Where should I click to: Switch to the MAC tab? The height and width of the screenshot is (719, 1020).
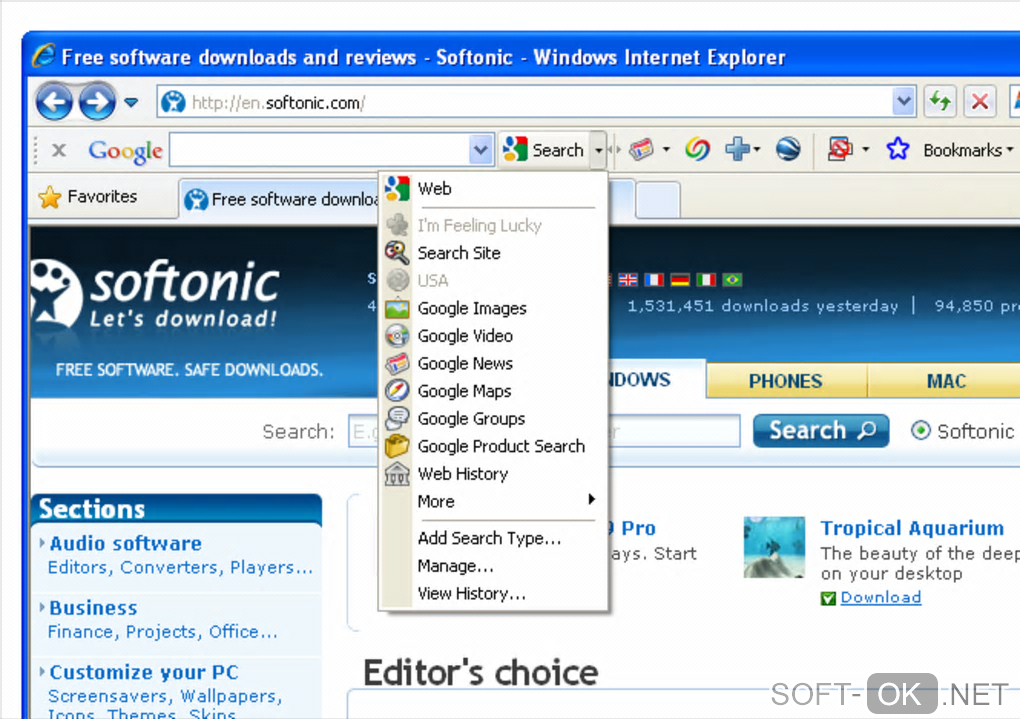[945, 381]
